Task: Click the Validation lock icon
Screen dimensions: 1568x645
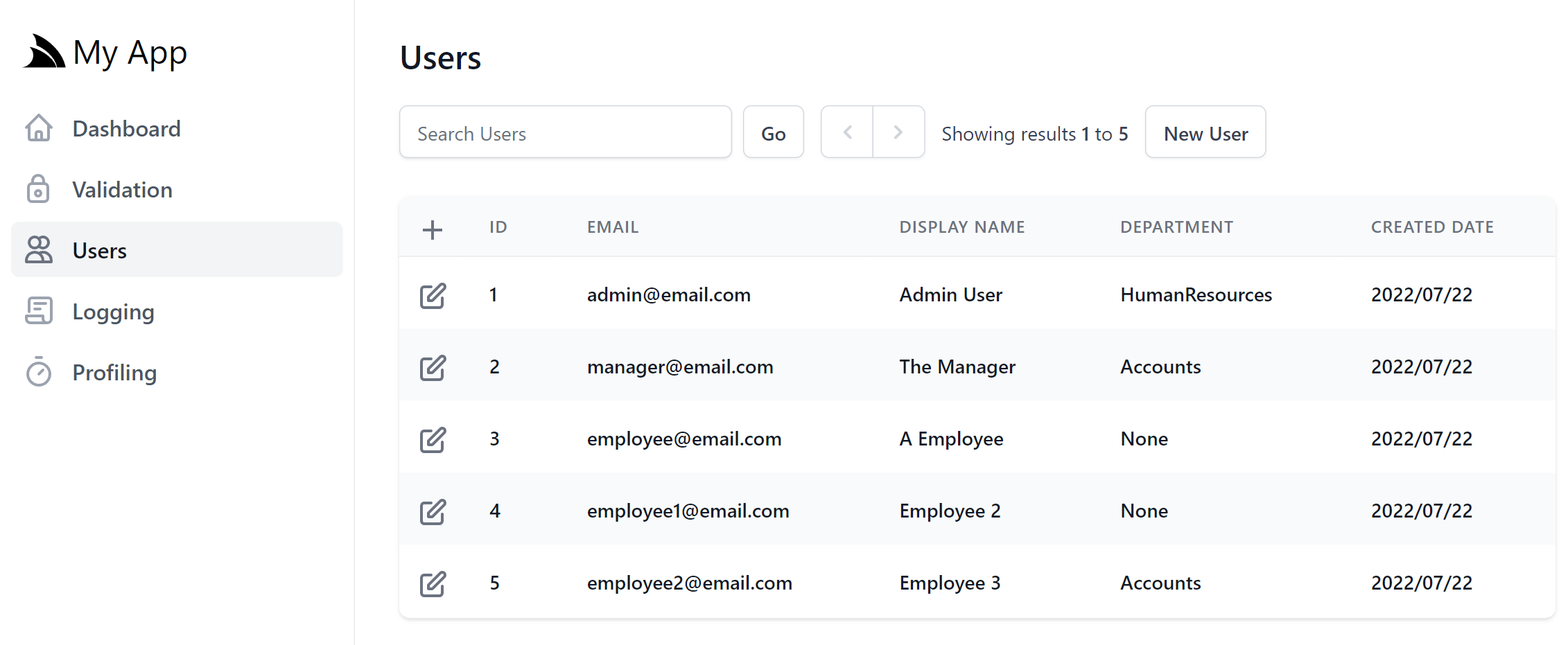Action: click(38, 189)
